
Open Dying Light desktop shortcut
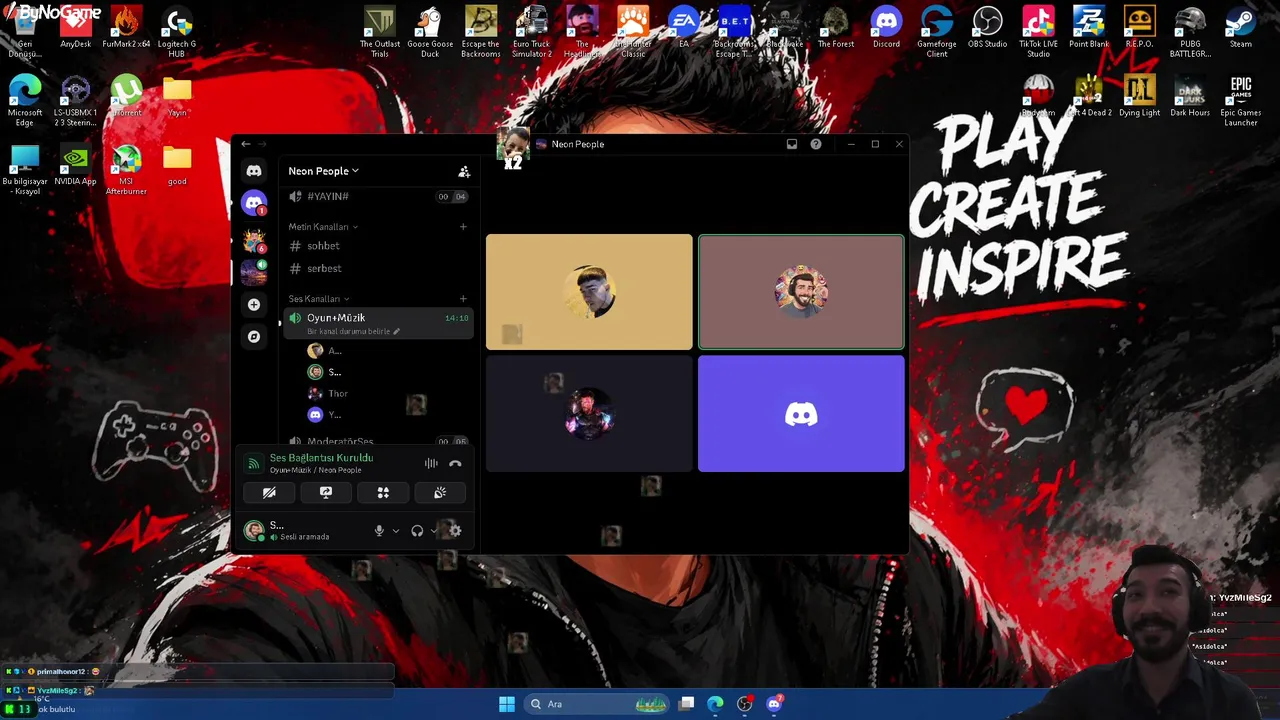(1139, 96)
